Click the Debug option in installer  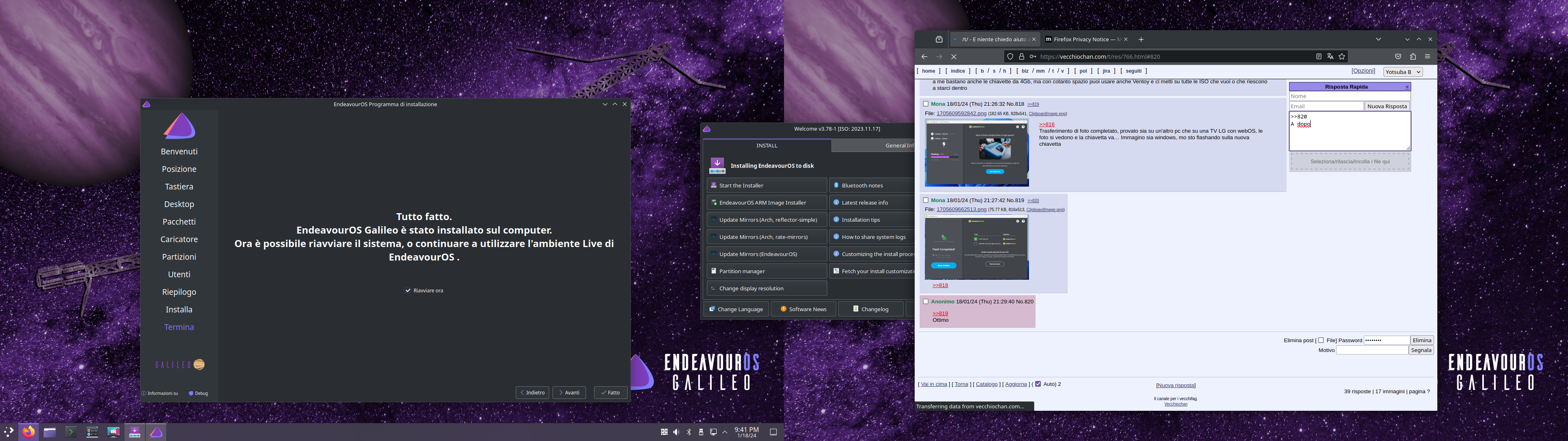[198, 394]
